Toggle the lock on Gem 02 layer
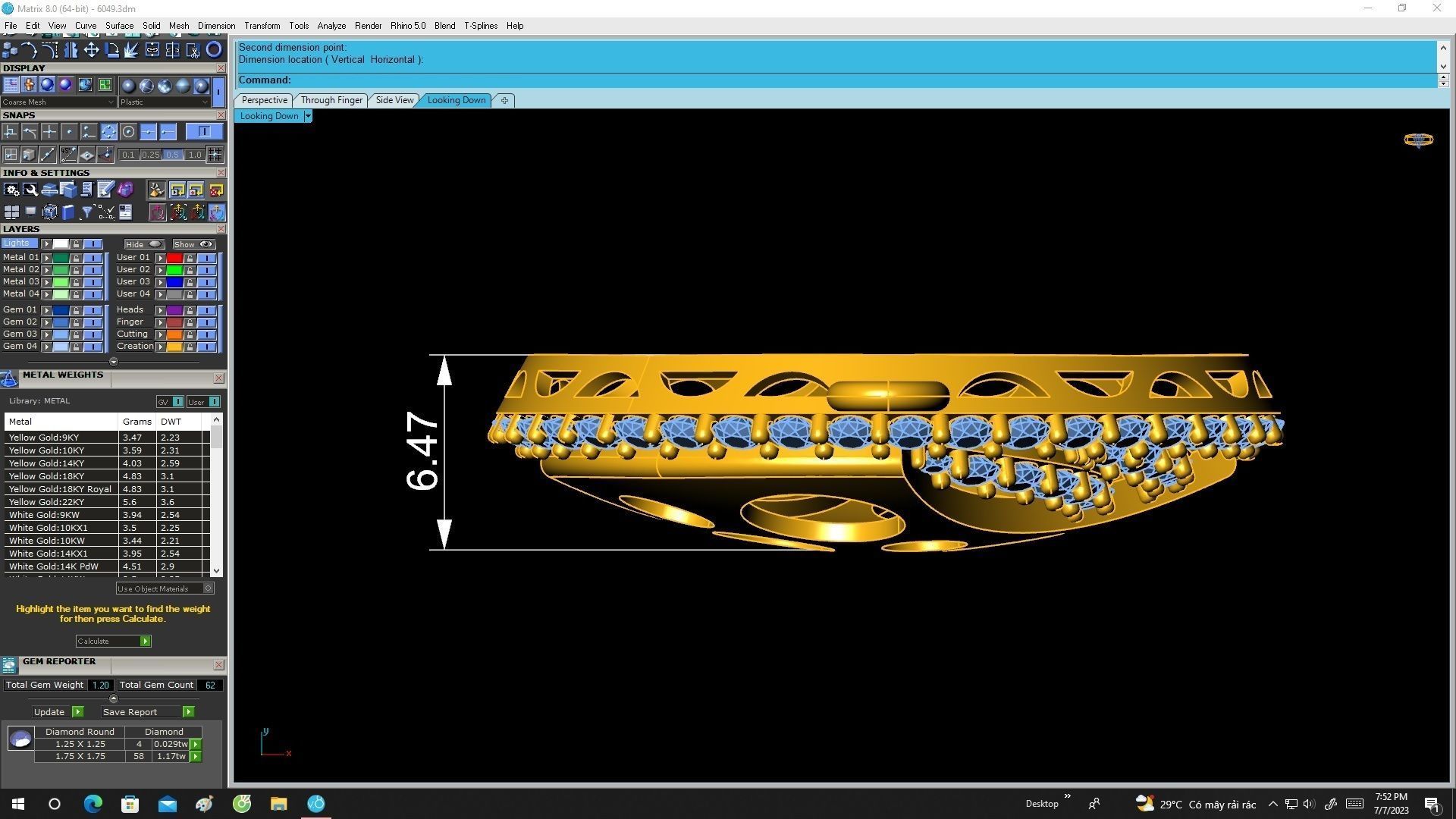This screenshot has width=1456, height=819. click(76, 322)
